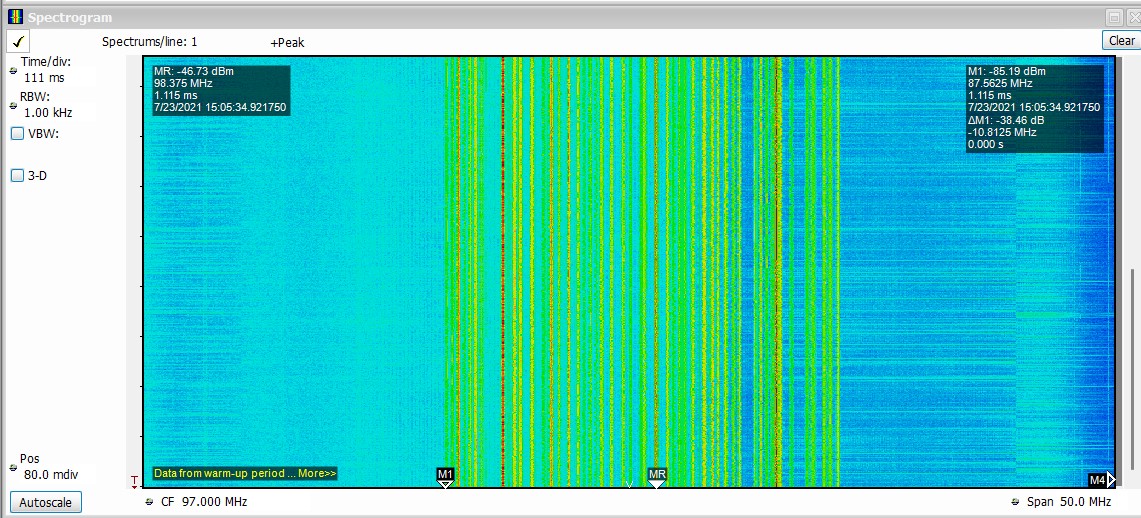The image size is (1141, 518).
Task: Click the Pos knob icon
Action: pos(12,467)
